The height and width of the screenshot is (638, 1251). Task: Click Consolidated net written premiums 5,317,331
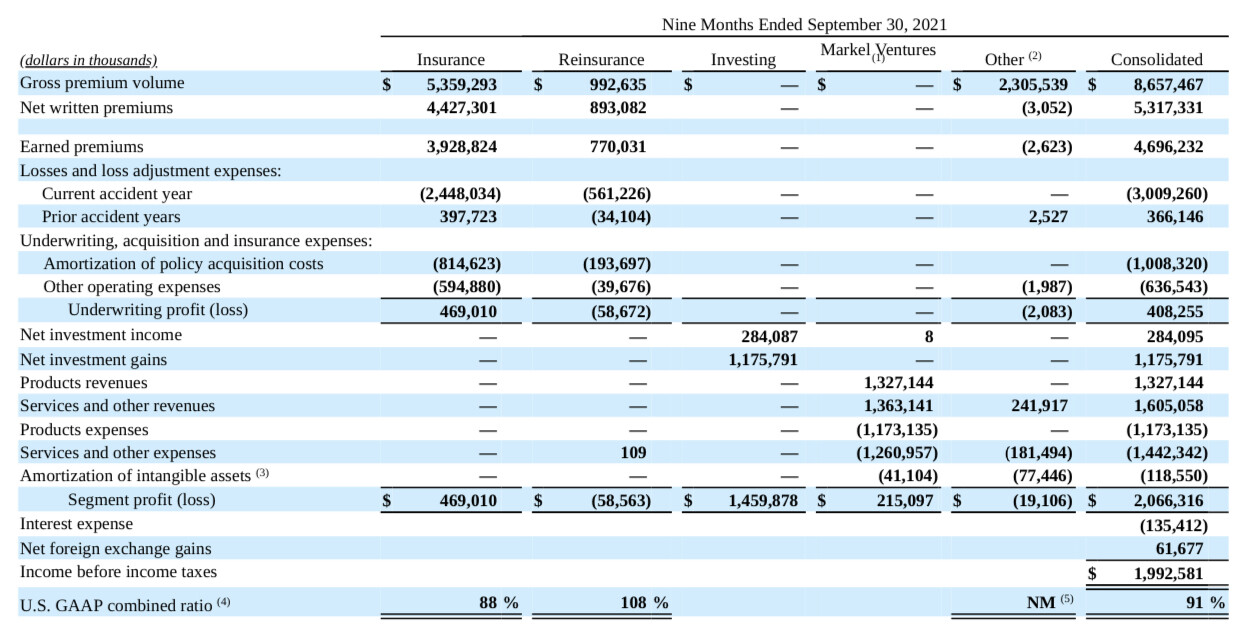coord(1168,108)
